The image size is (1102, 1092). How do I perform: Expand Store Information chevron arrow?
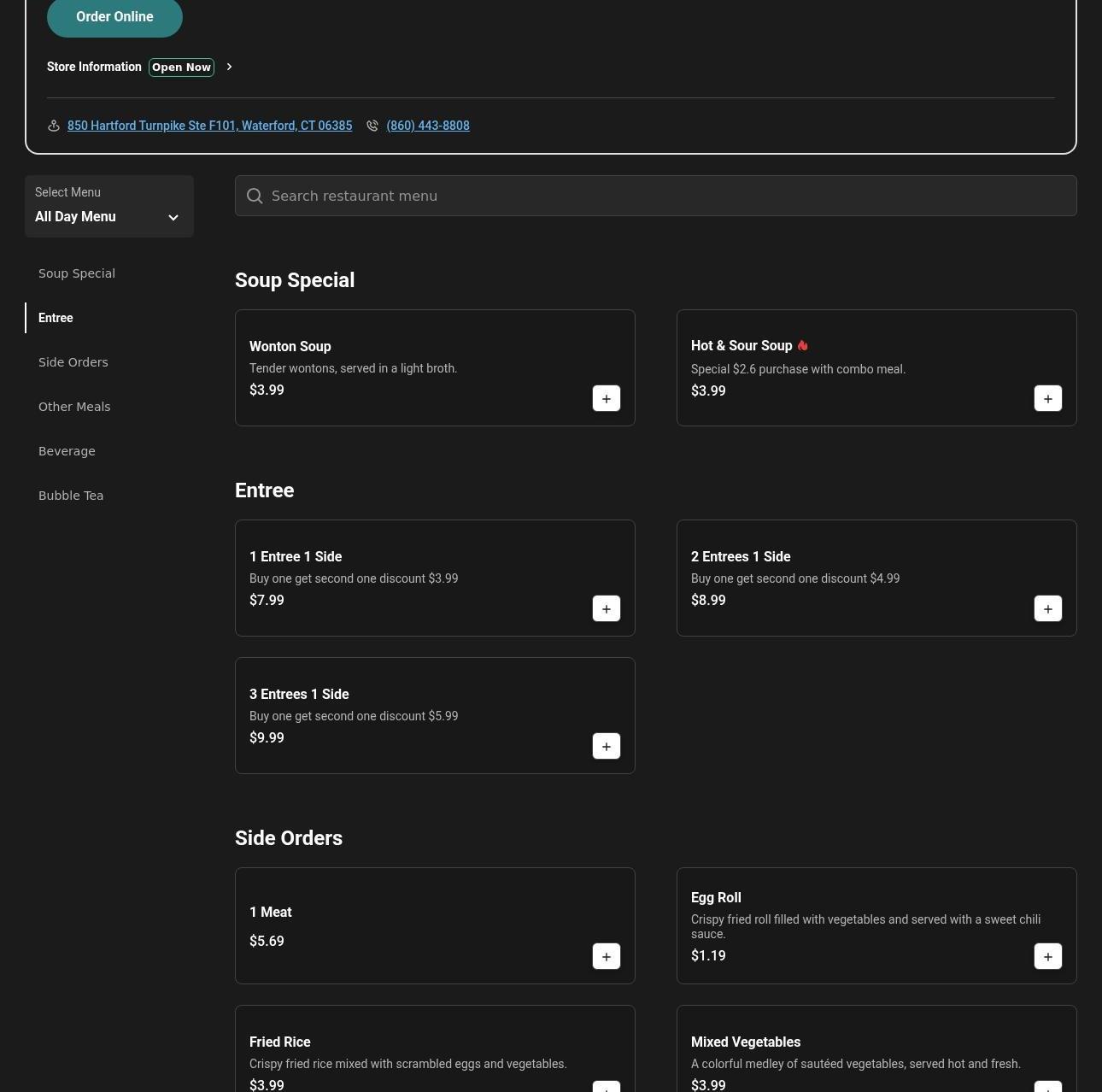(229, 67)
